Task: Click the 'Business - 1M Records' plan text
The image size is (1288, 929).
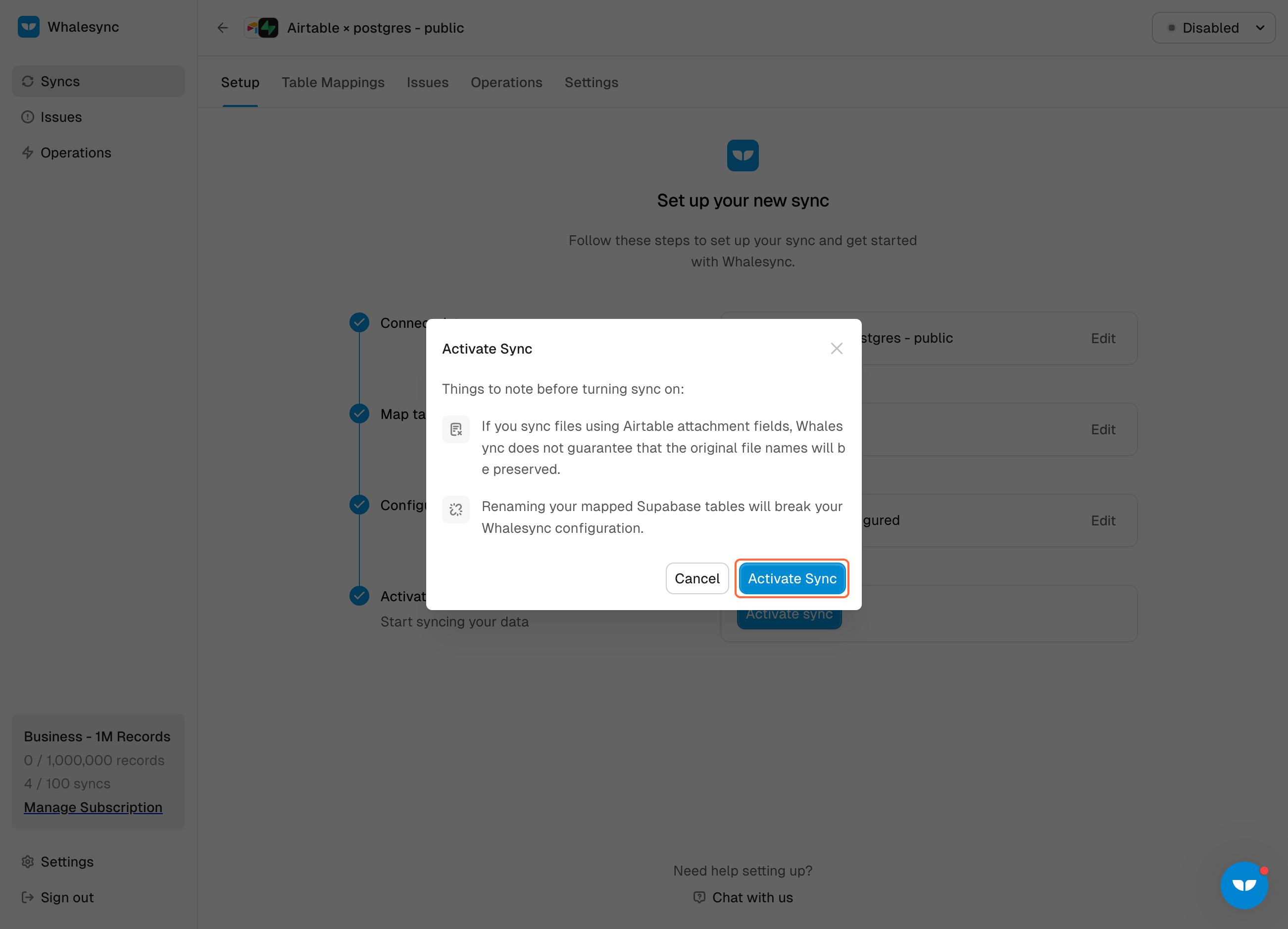Action: [x=97, y=737]
